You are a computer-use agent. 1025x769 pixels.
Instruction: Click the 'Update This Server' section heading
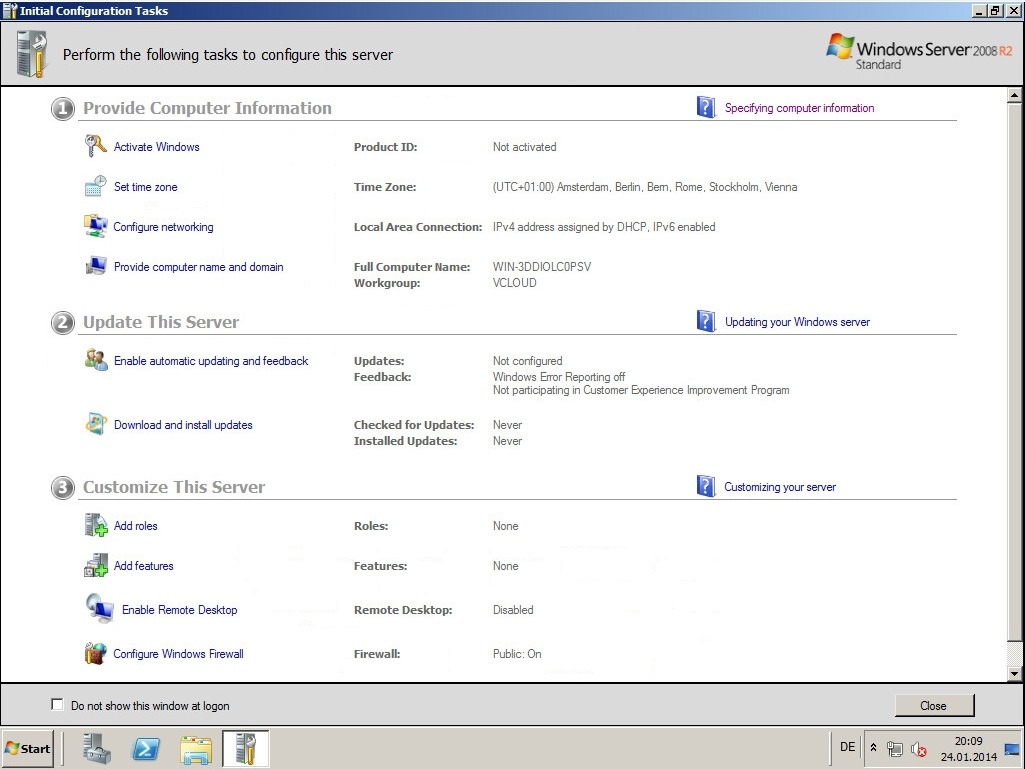pos(161,322)
